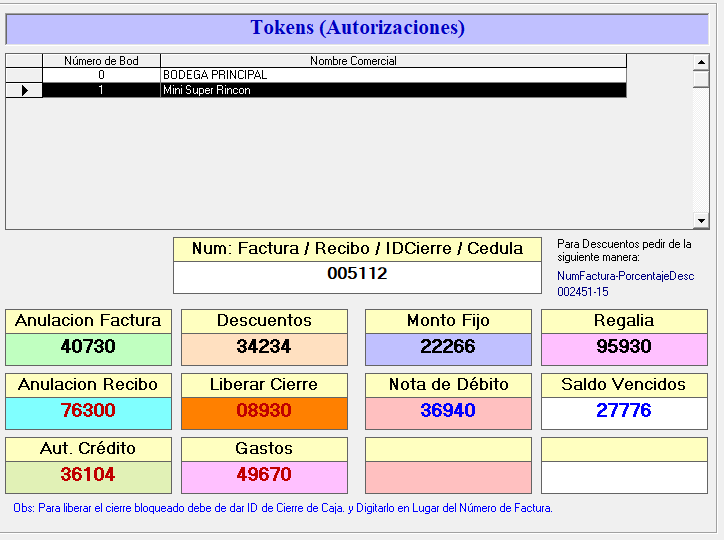The width and height of the screenshot is (724, 540).
Task: Select the BODEGA PRINCIPAL row
Action: tap(393, 75)
